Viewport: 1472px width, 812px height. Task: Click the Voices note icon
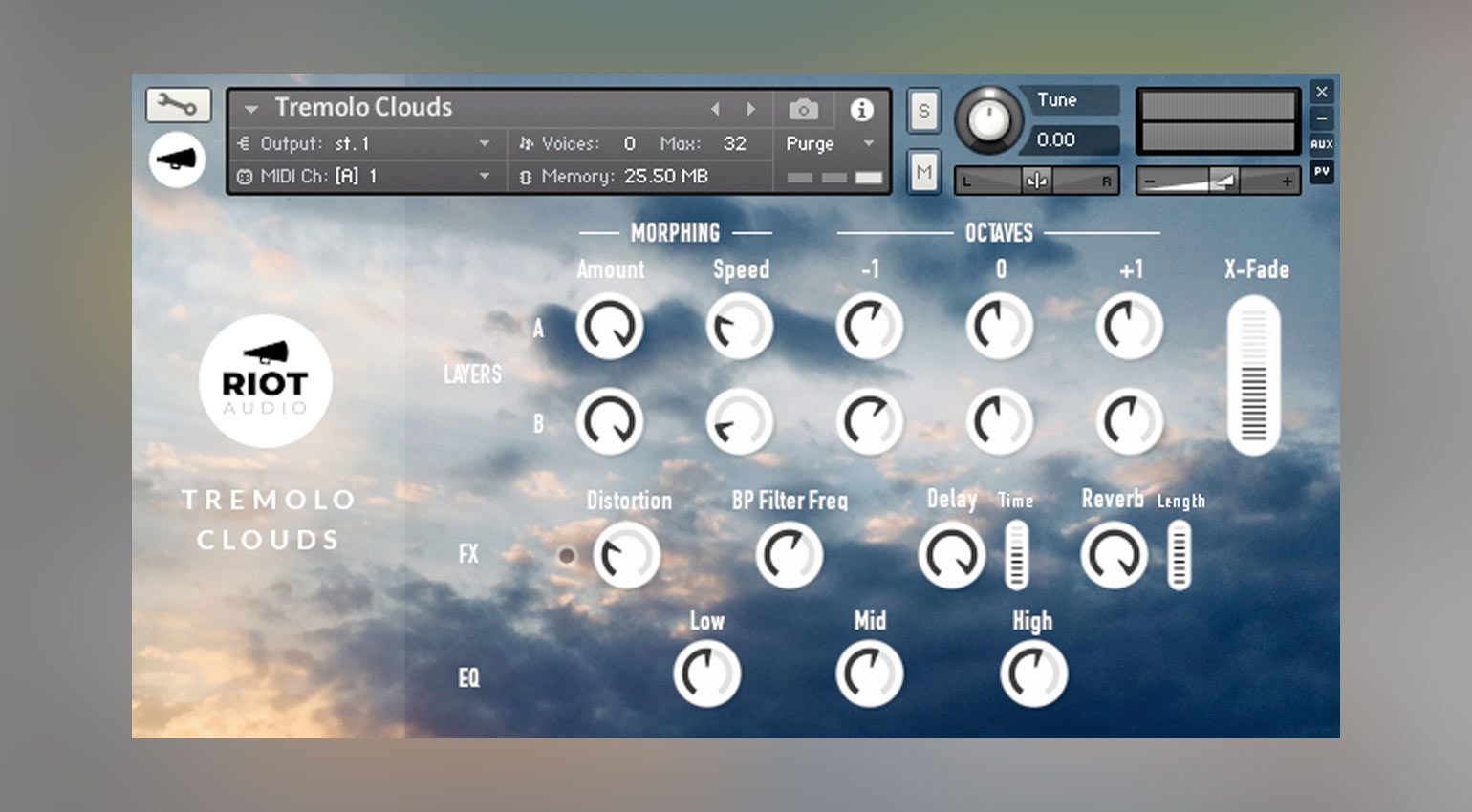click(526, 143)
